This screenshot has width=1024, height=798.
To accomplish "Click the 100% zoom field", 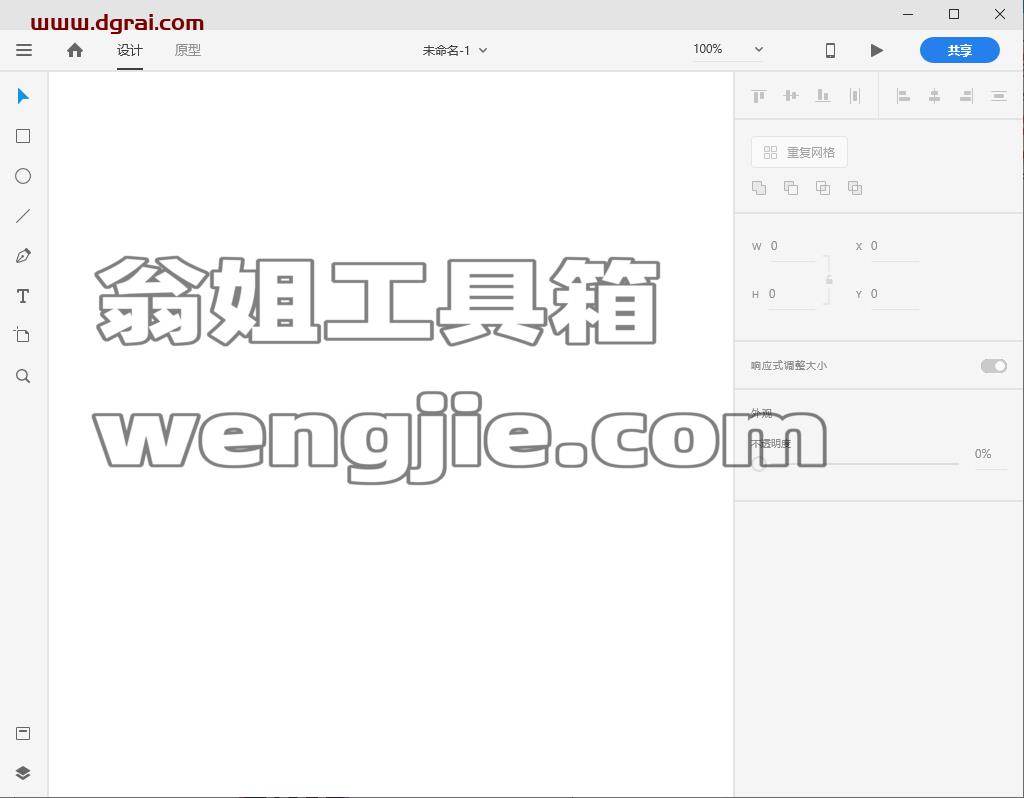I will (708, 49).
